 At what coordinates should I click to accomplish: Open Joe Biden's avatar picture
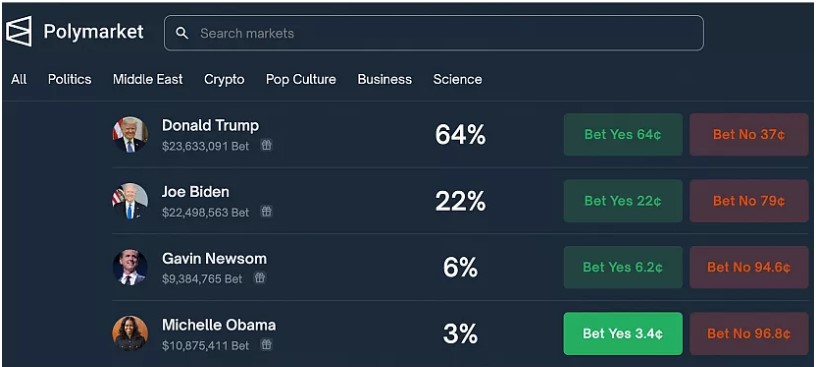130,201
